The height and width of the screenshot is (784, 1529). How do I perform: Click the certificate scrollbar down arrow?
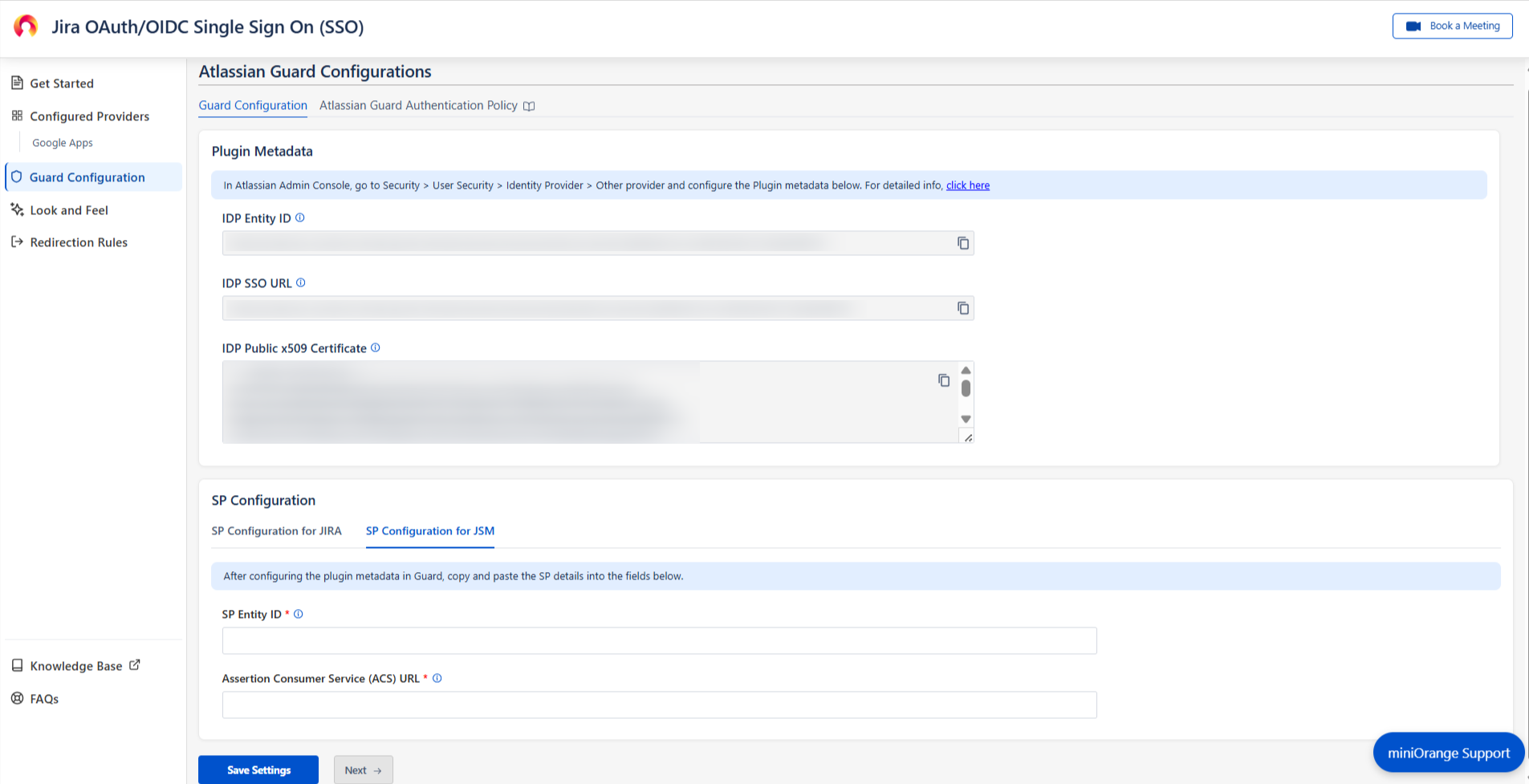coord(966,420)
